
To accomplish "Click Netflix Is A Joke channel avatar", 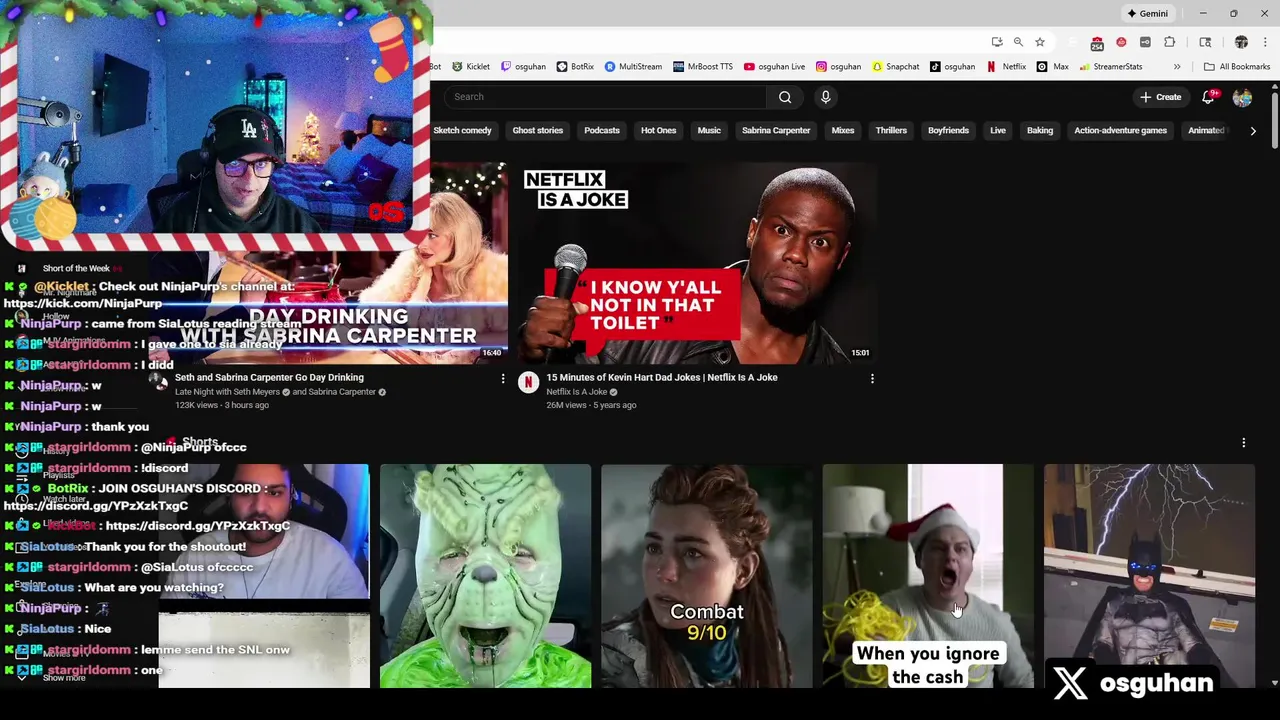I will pos(528,382).
